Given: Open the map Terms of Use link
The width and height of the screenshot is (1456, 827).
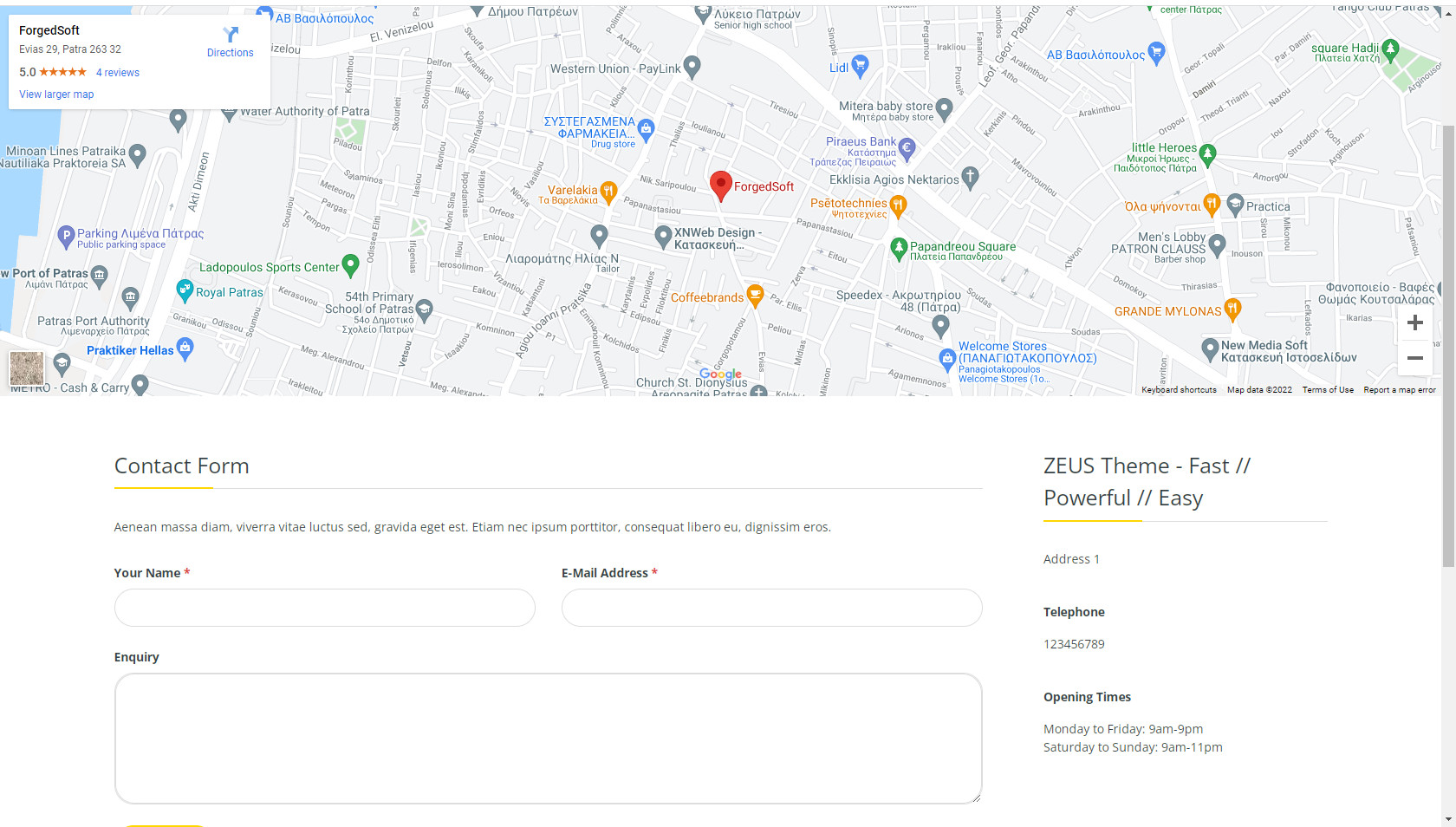Looking at the screenshot, I should [1328, 390].
